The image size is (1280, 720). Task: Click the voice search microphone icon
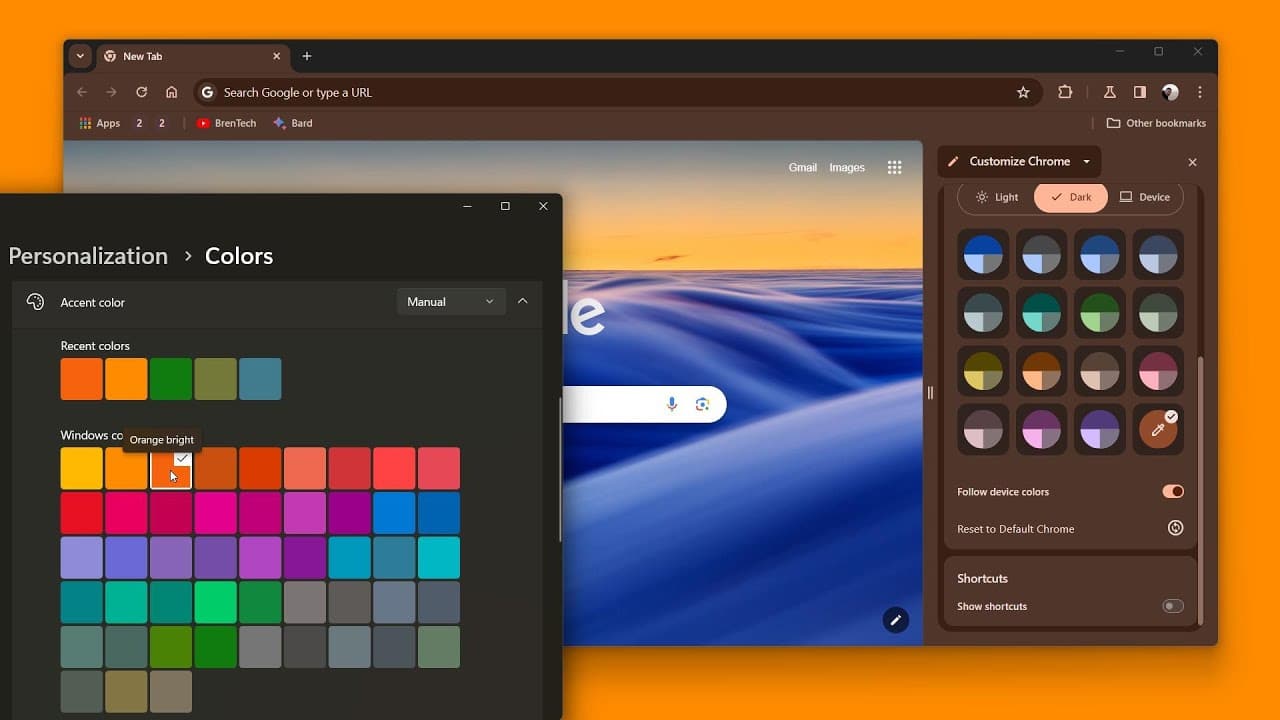tap(672, 404)
